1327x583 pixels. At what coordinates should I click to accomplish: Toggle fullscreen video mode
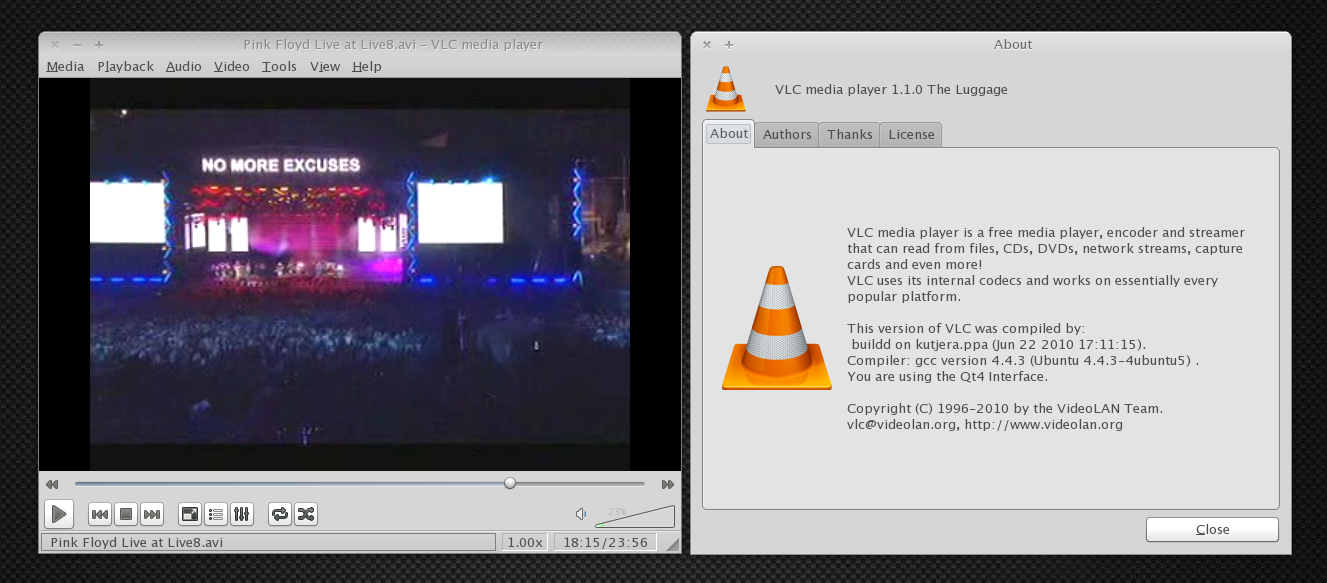coord(189,514)
